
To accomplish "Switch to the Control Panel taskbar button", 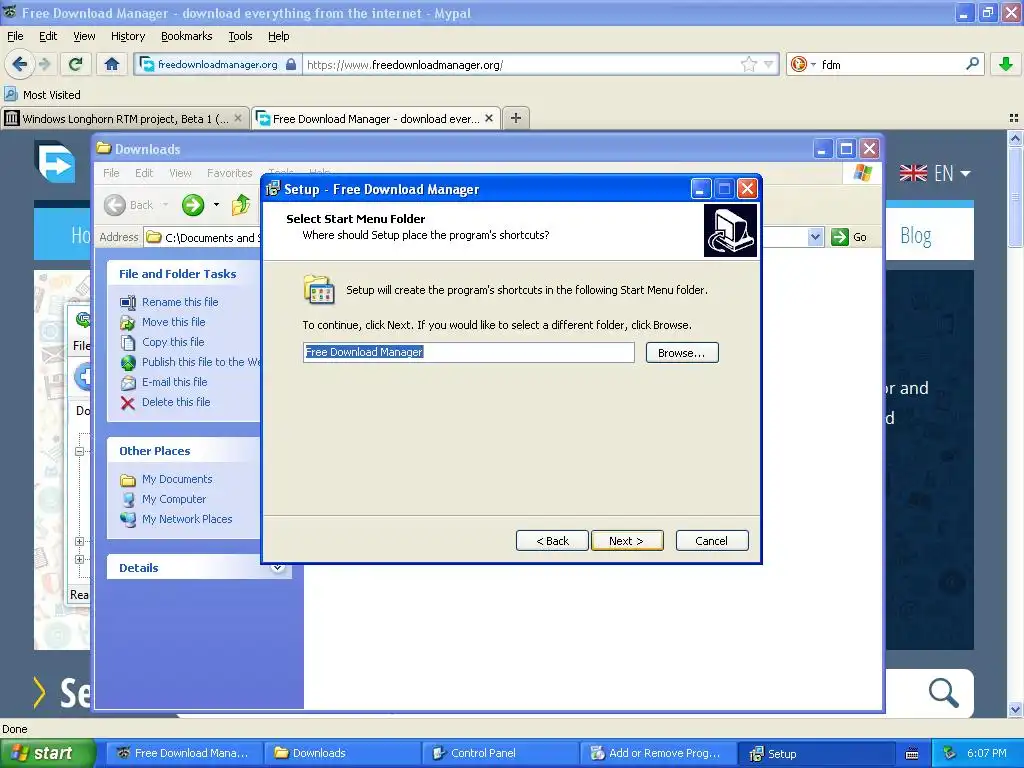I will (499, 753).
